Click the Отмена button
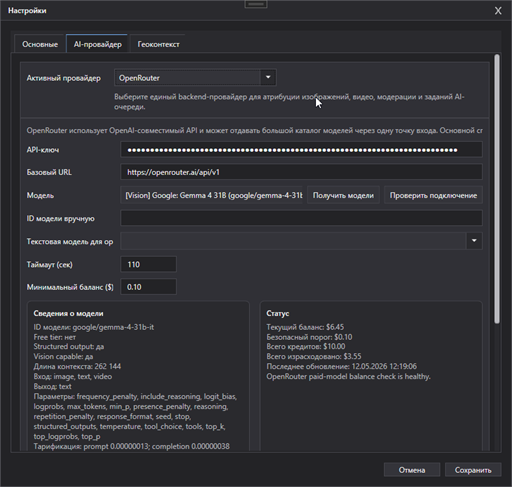Image resolution: width=512 pixels, height=487 pixels. pyautogui.click(x=412, y=470)
